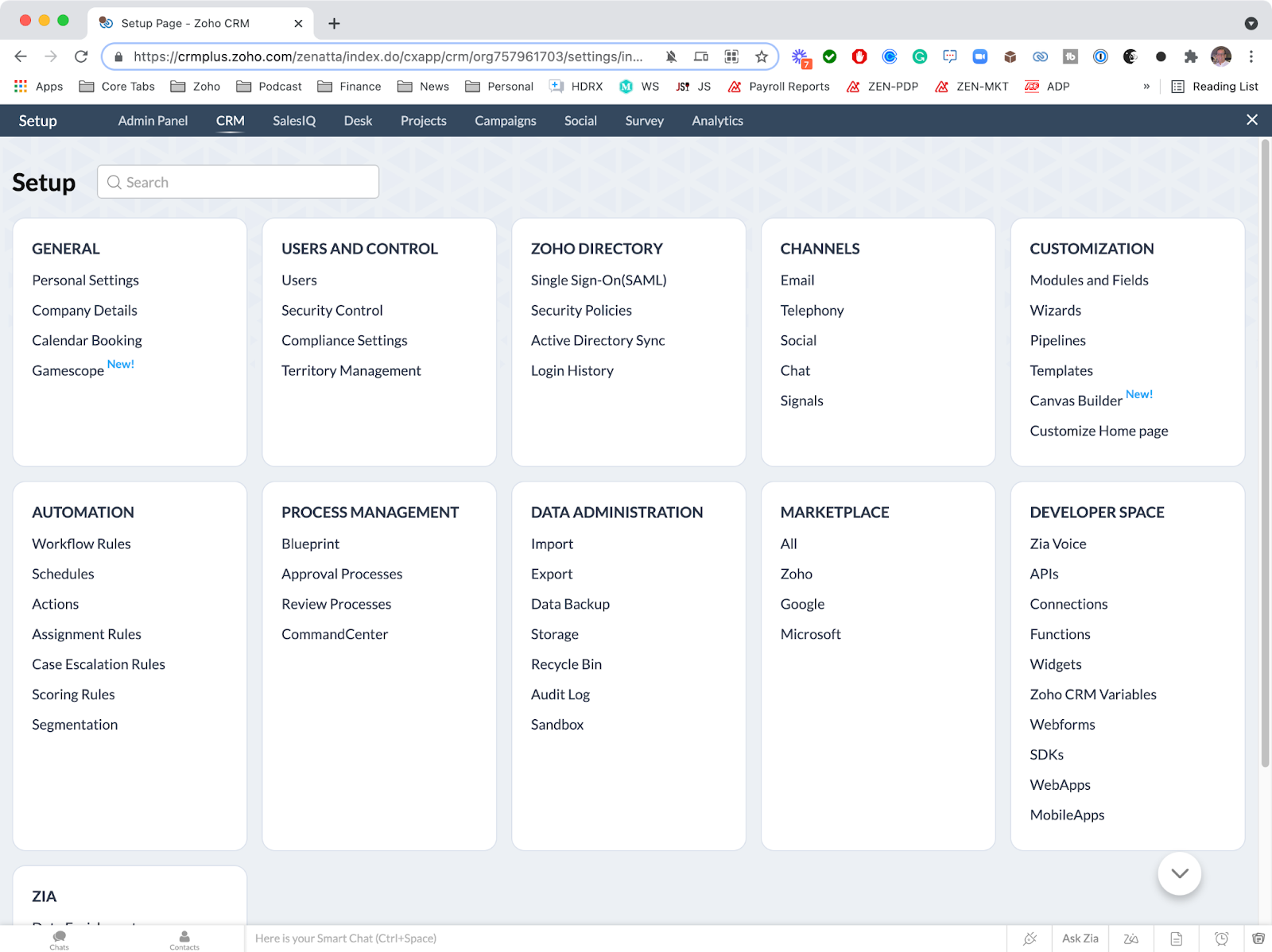
Task: Click the muted notifications bell in address bar
Action: click(x=672, y=56)
